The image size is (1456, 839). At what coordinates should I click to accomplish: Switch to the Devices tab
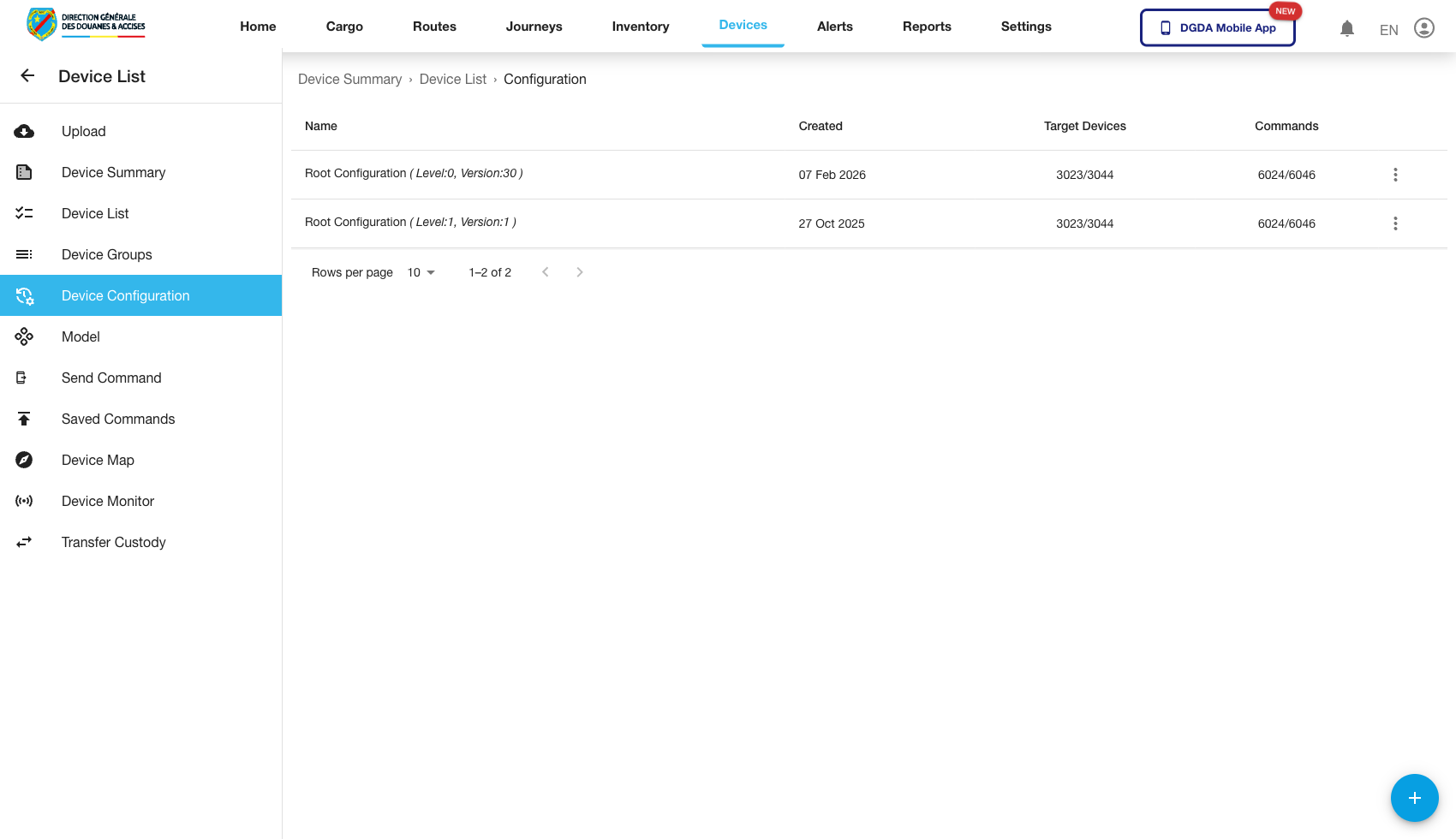(743, 25)
